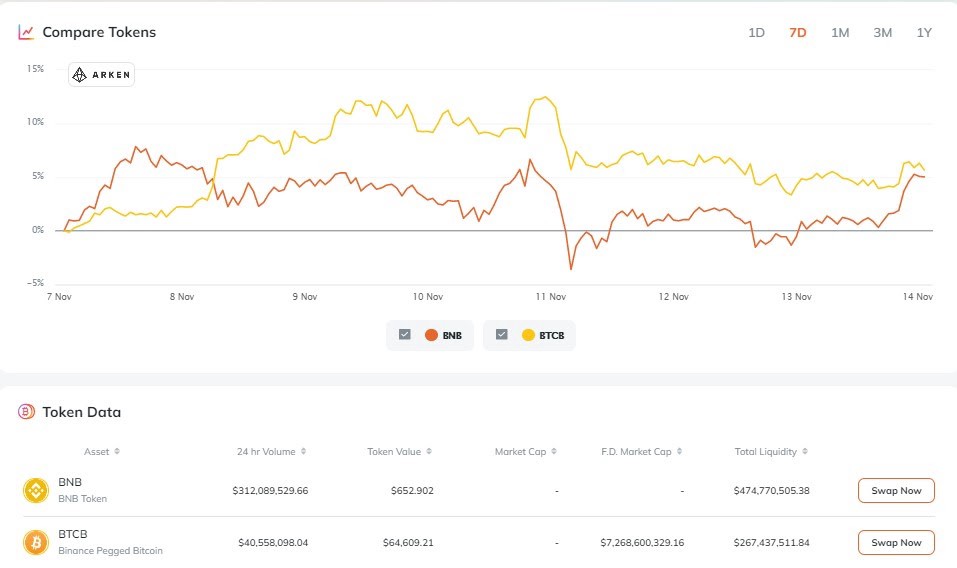
Task: Click the Token Data coin icon
Action: pyautogui.click(x=26, y=412)
